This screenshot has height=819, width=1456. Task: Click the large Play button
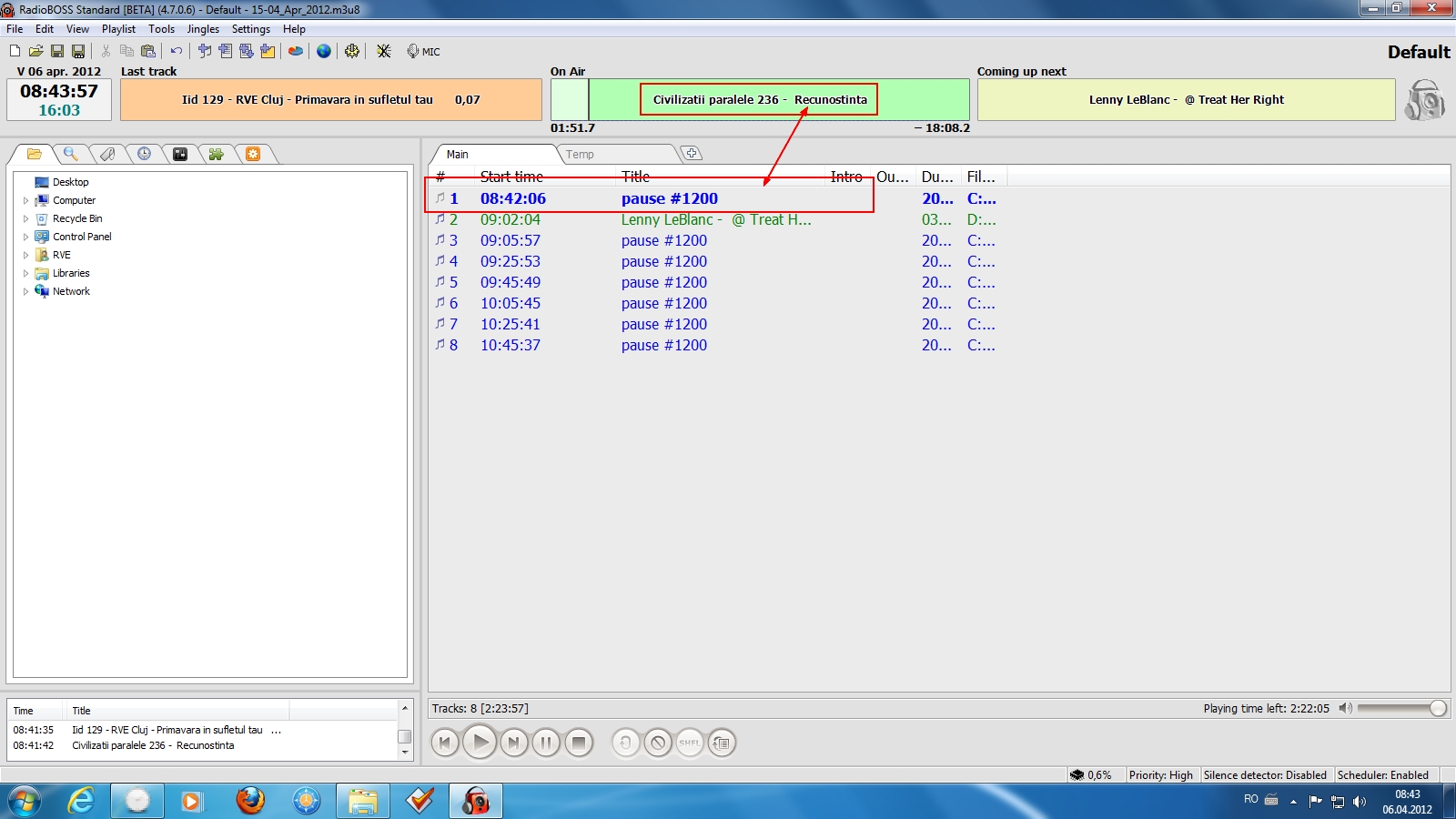click(x=480, y=743)
